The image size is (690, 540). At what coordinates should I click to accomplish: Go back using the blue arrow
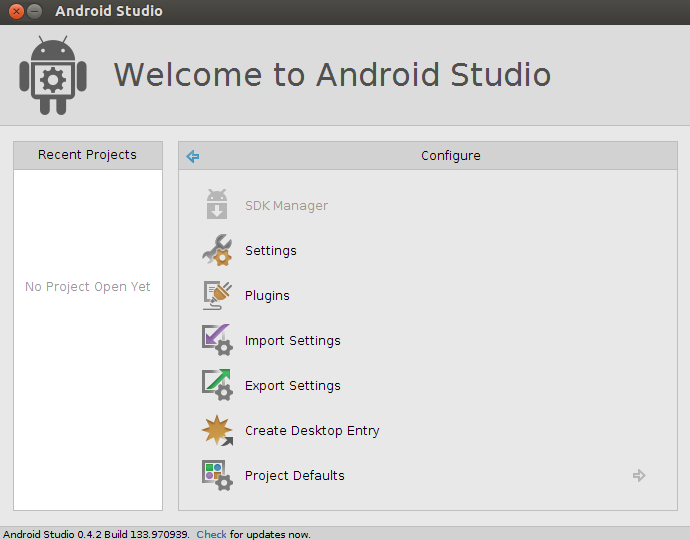[x=193, y=156]
